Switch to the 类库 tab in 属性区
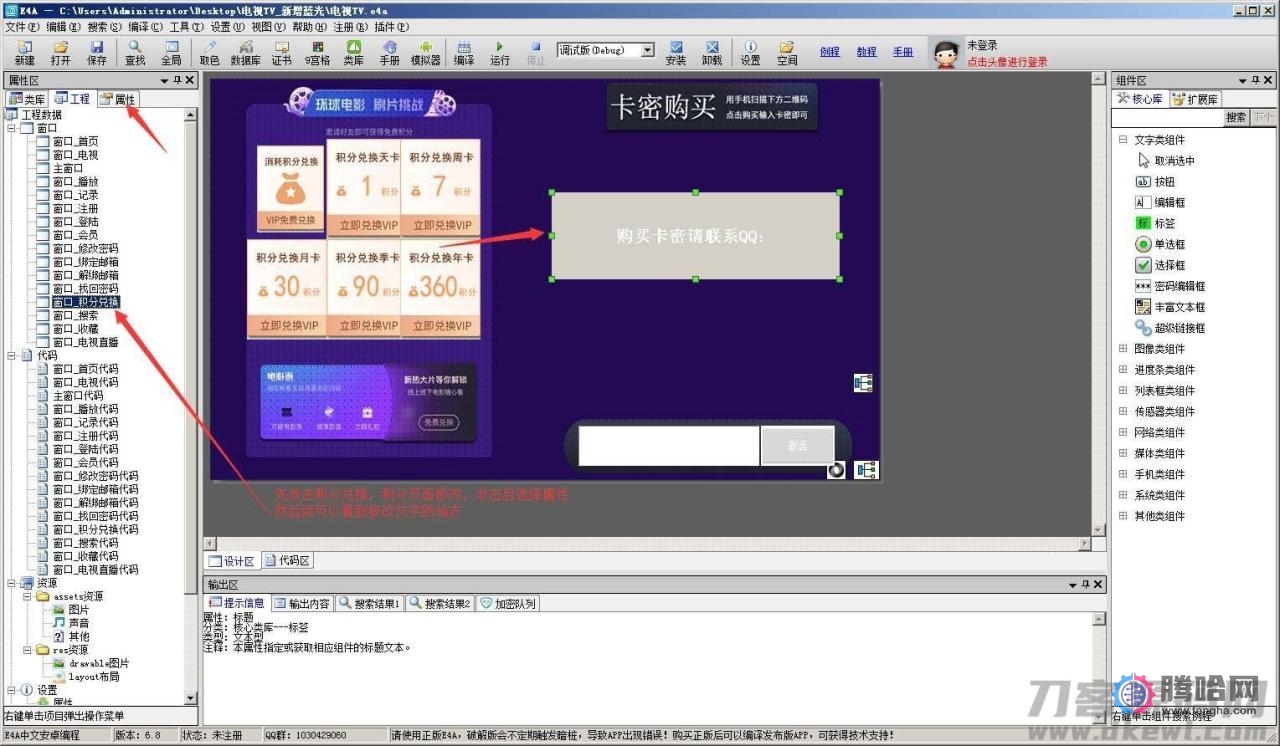Screen dimensions: 1280x746 27,99
